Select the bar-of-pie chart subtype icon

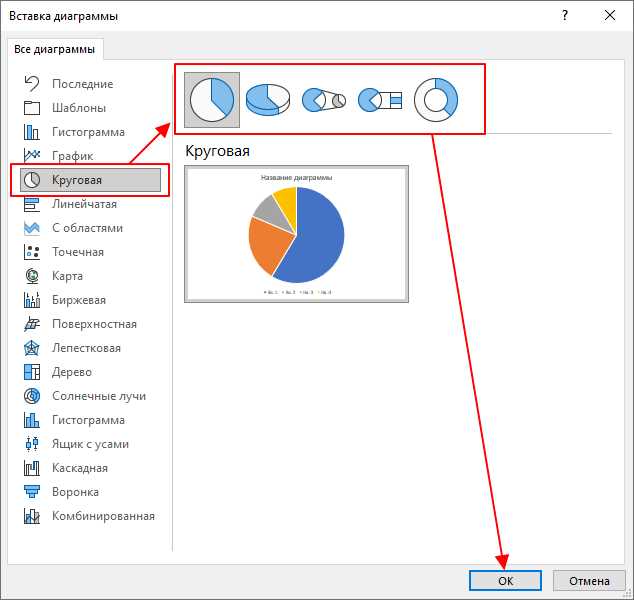(x=380, y=100)
